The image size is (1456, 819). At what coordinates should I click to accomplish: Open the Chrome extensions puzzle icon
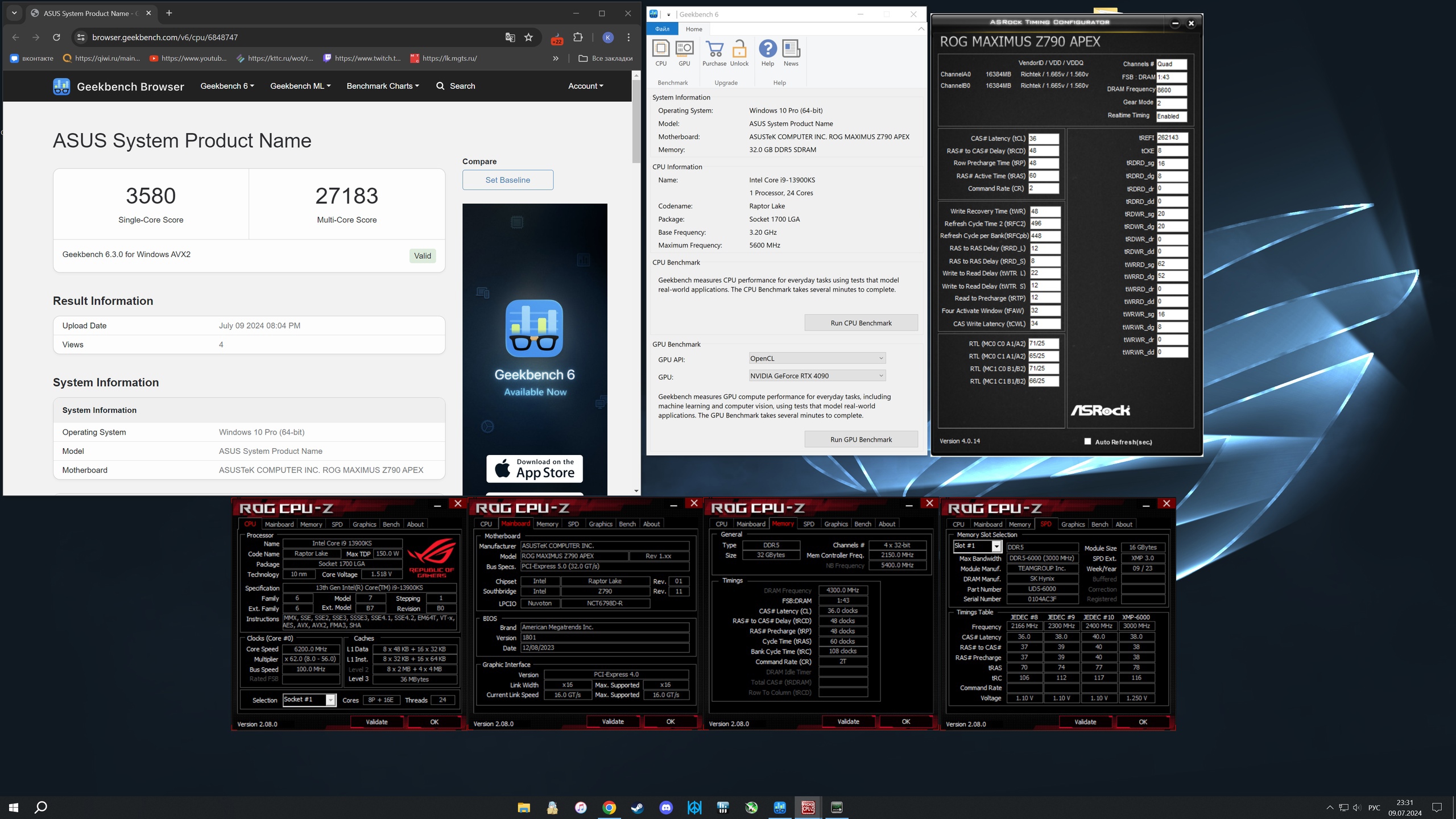coord(578,38)
